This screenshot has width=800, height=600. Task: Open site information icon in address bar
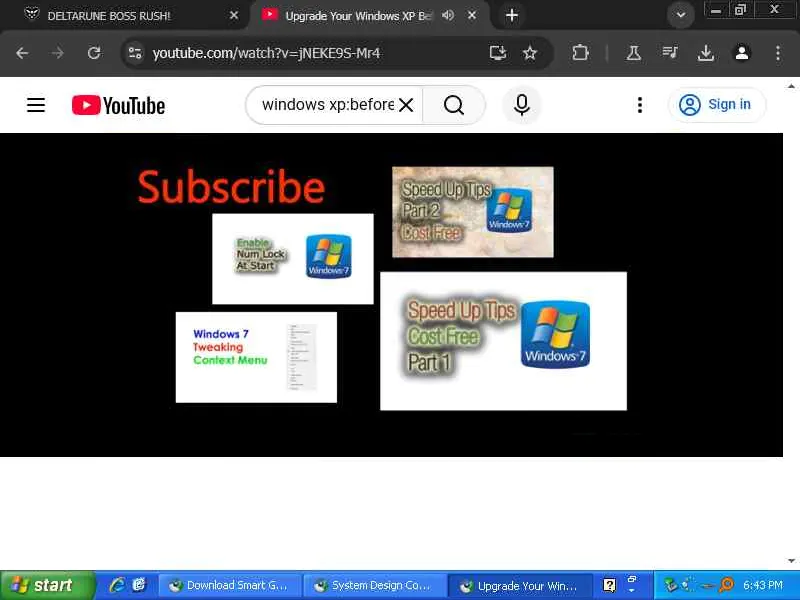coord(135,53)
